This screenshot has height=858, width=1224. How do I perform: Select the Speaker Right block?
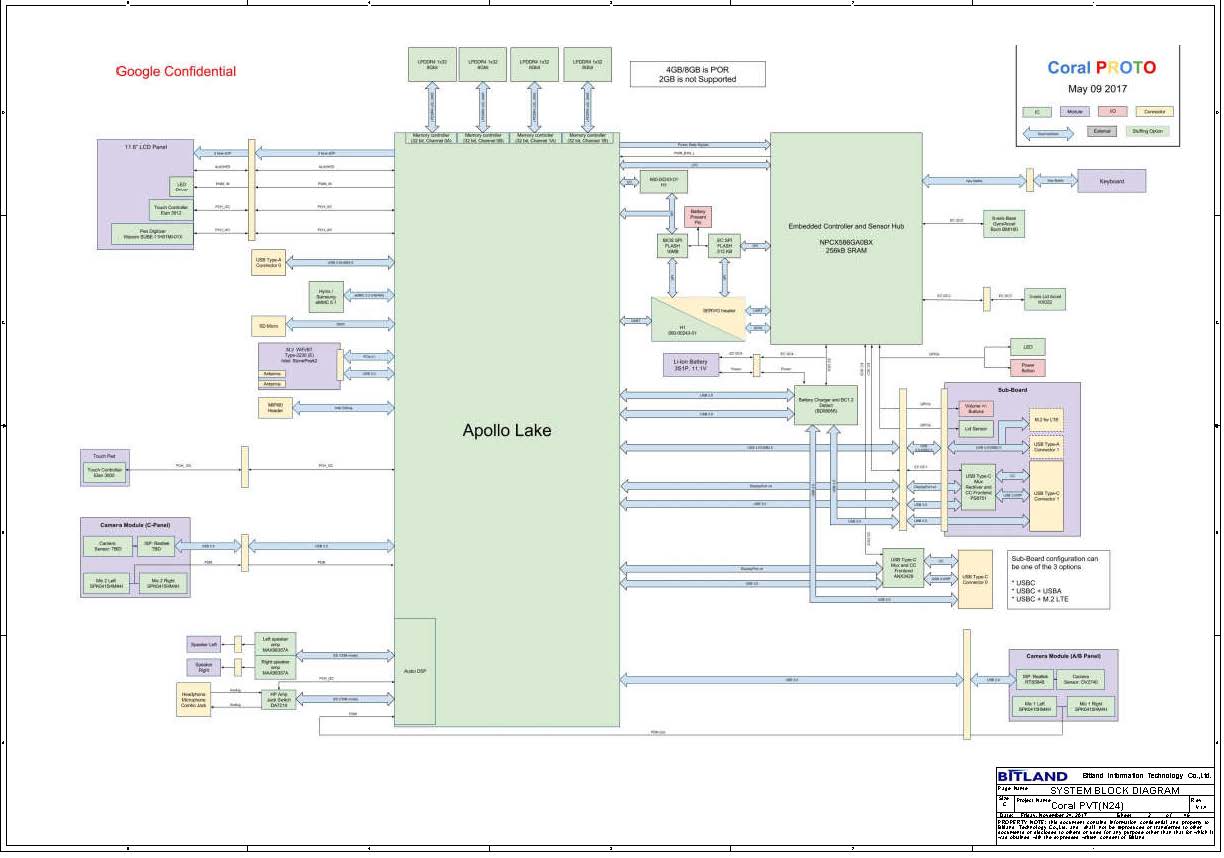[203, 667]
